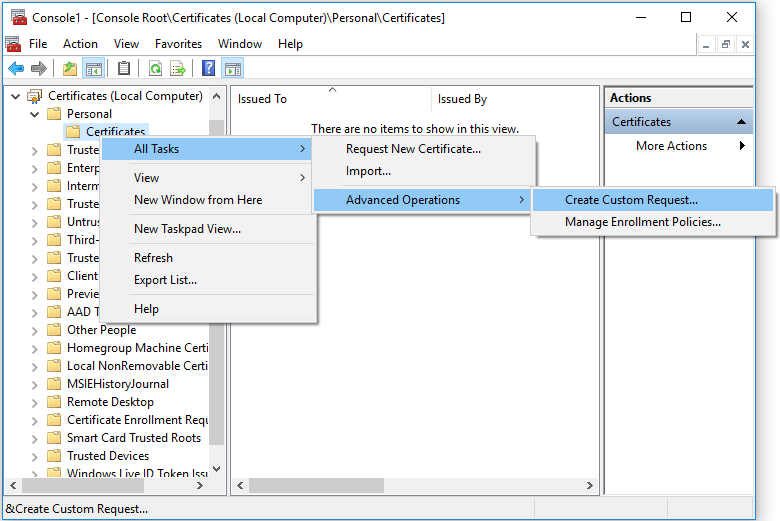780x521 pixels.
Task: Click the Remote Desktop folder icon
Action: pos(54,402)
